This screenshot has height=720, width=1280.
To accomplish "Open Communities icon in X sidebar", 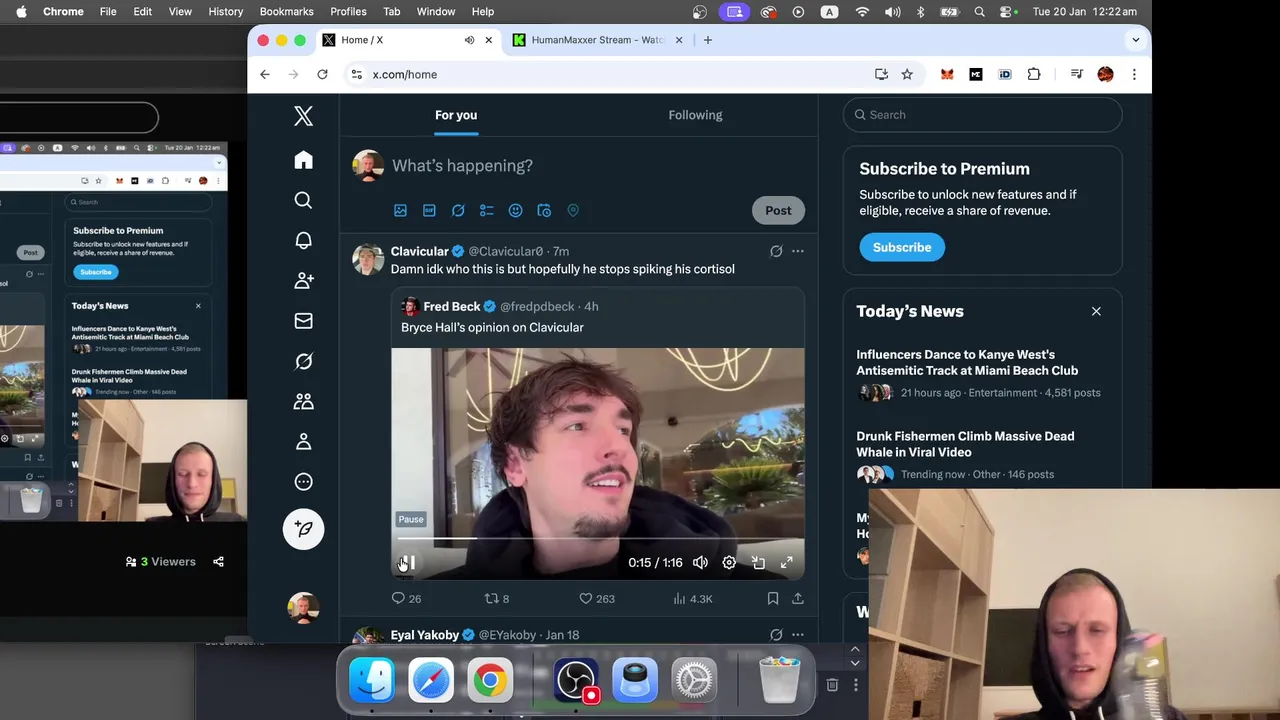I will click(x=303, y=401).
